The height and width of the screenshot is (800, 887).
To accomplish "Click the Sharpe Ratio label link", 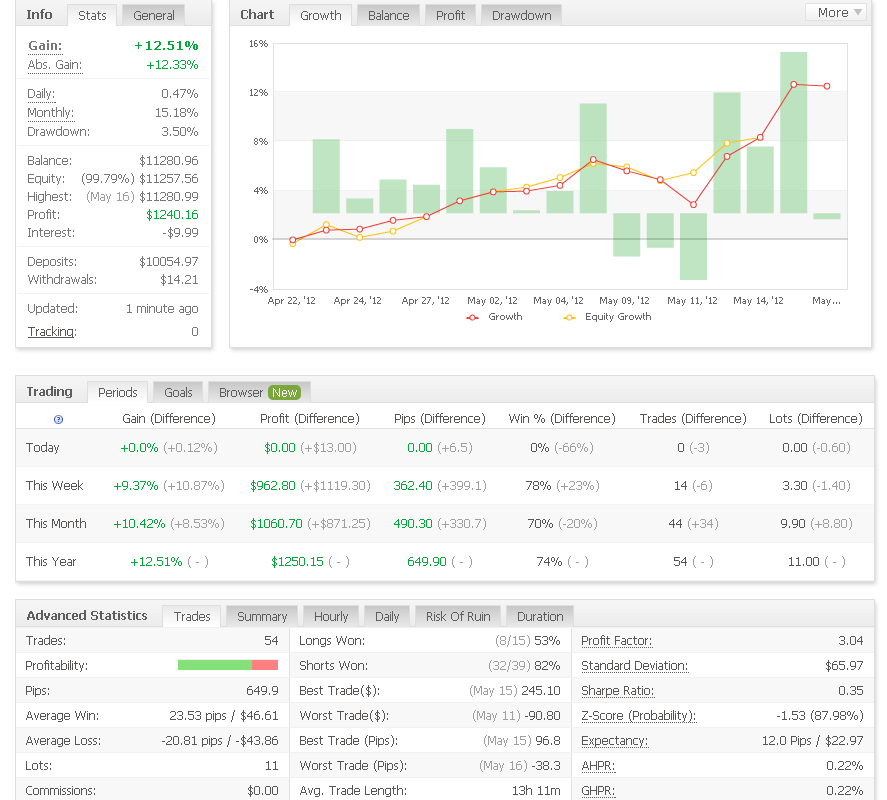I will click(x=617, y=691).
